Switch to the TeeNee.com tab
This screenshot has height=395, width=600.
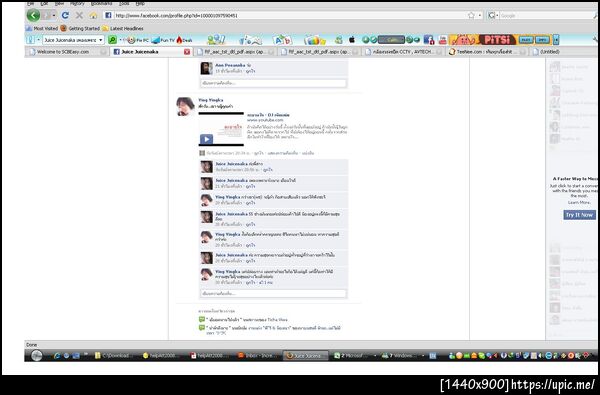(486, 51)
